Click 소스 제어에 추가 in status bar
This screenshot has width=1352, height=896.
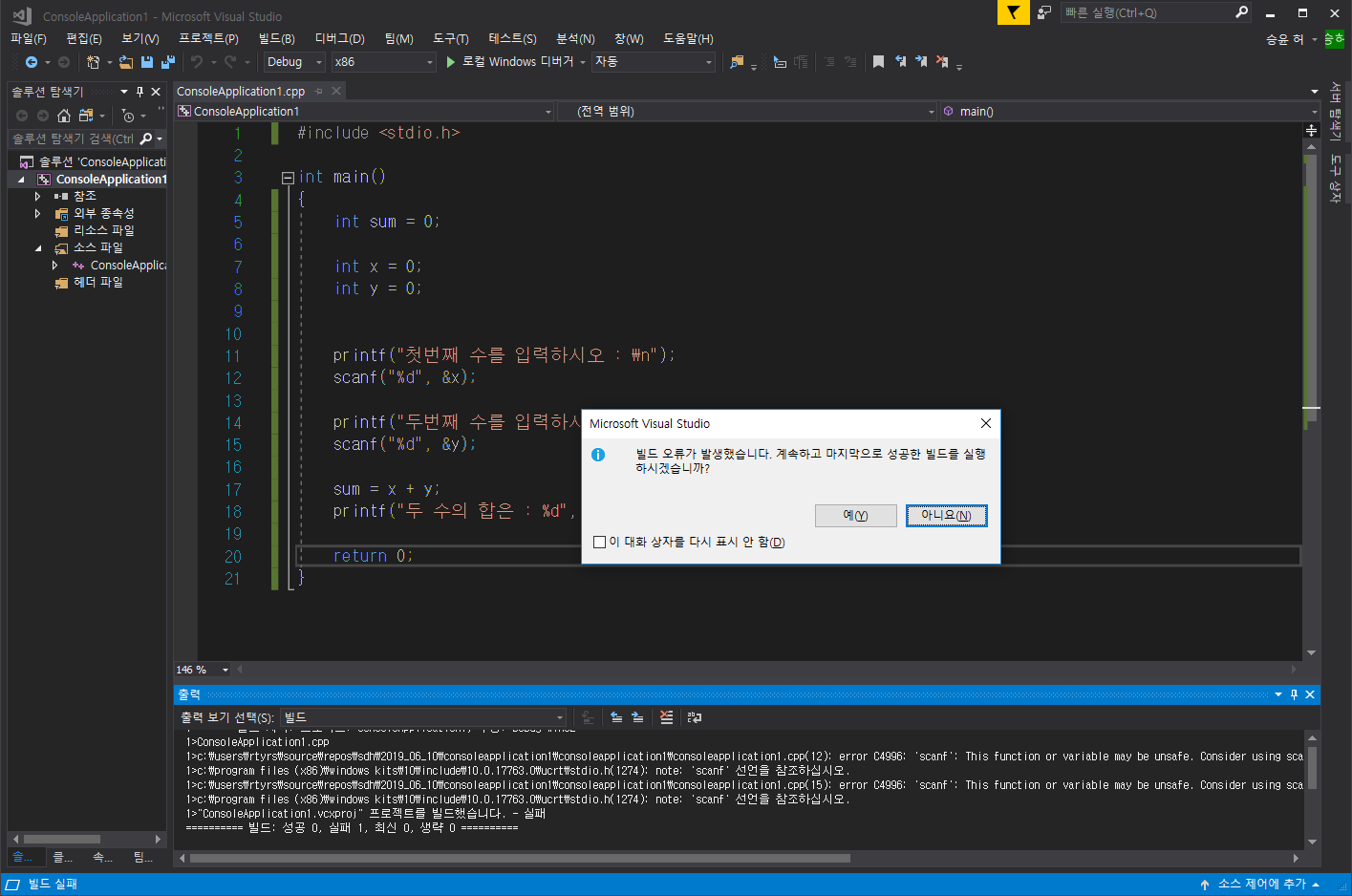point(1260,885)
